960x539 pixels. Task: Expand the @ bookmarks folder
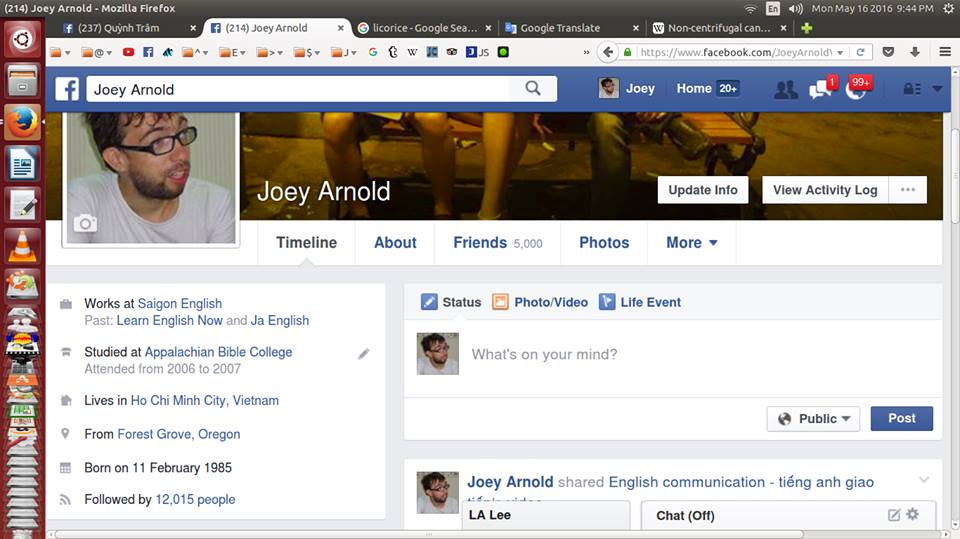[97, 53]
